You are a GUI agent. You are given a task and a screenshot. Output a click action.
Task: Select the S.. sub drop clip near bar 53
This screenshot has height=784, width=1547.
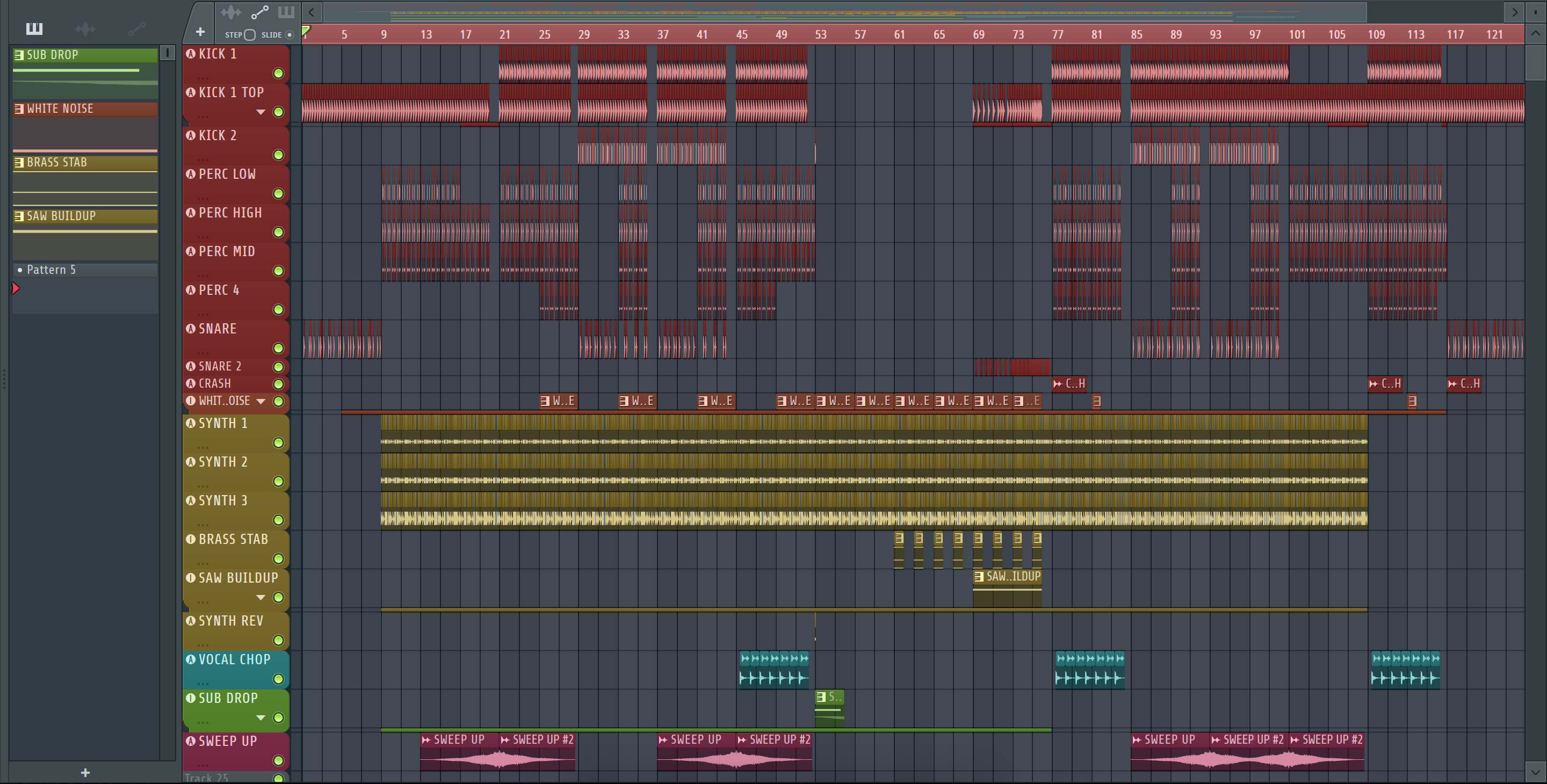coord(829,708)
